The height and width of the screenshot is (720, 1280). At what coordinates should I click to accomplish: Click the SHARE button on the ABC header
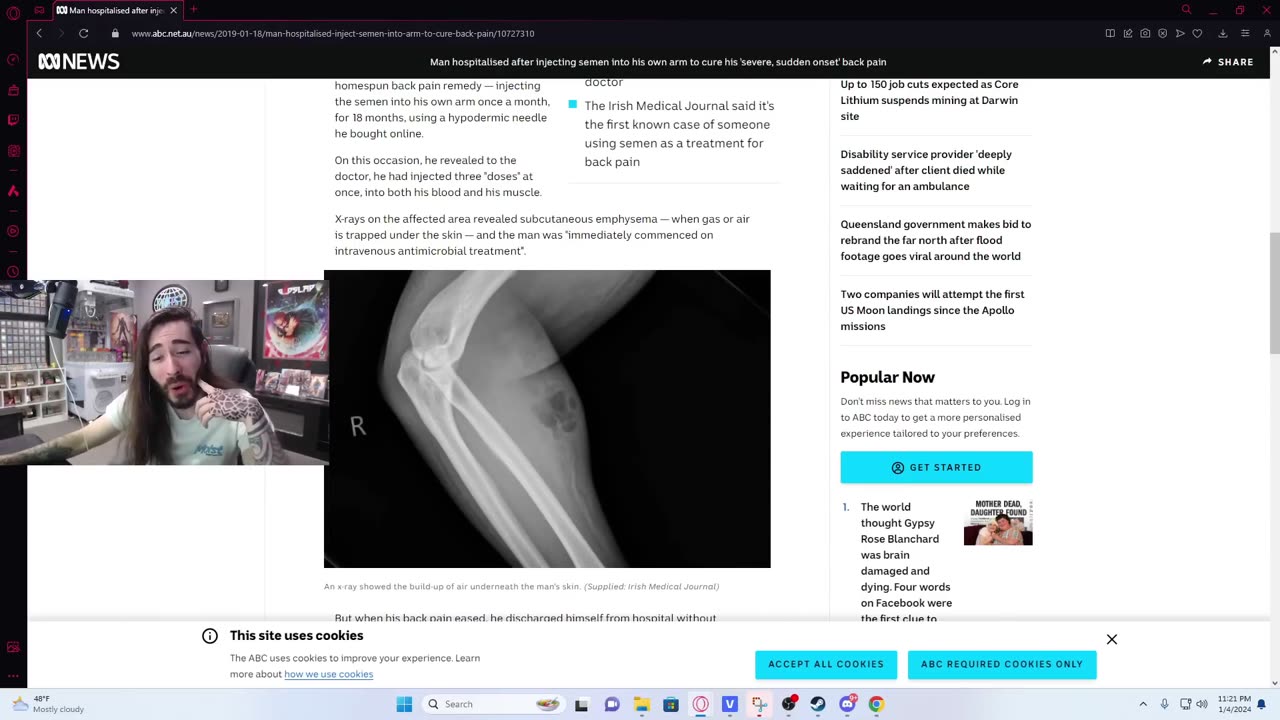[x=1228, y=62]
